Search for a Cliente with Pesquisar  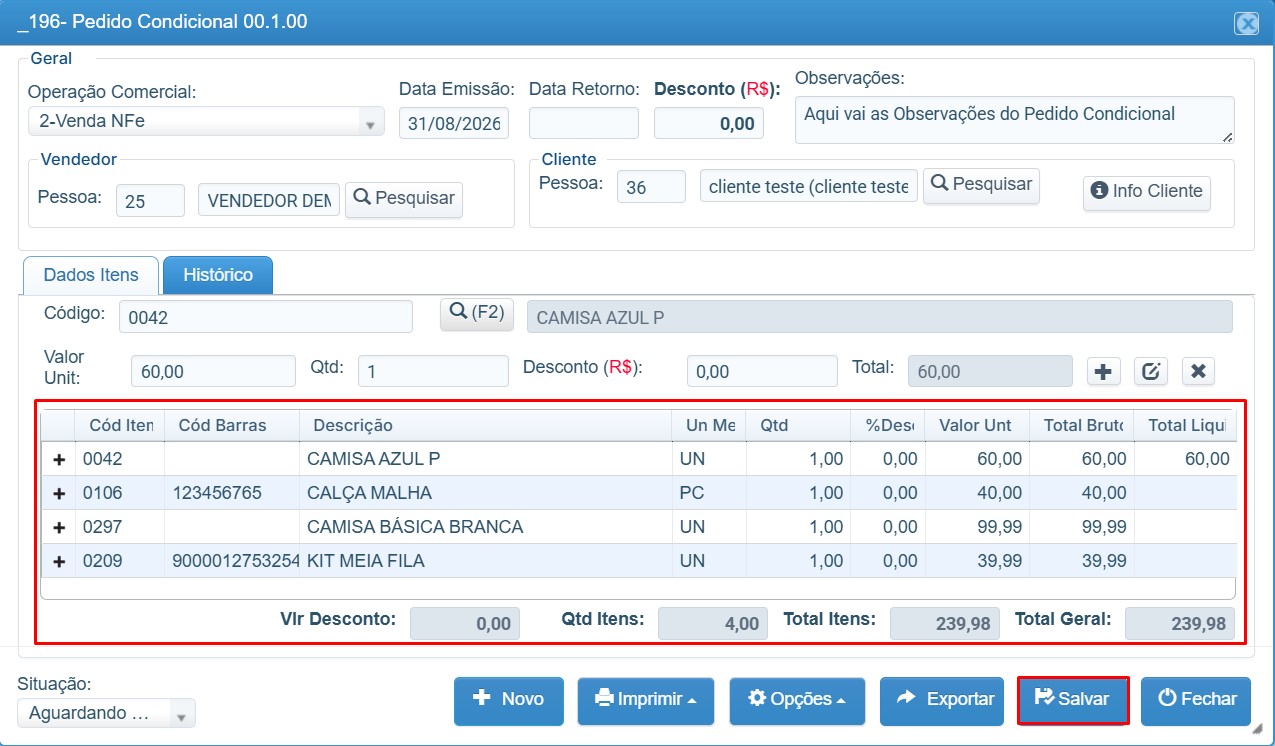coord(981,185)
